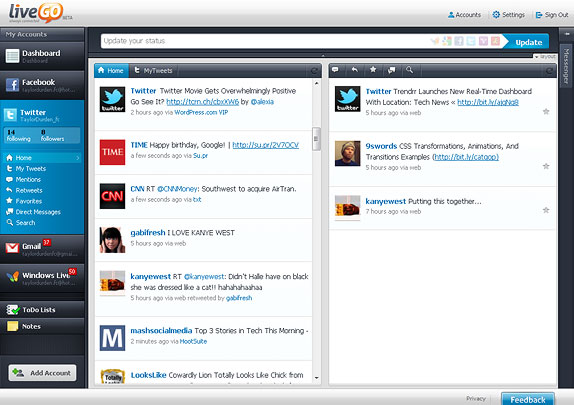Open the su.pr link in TIME tweet

point(266,145)
